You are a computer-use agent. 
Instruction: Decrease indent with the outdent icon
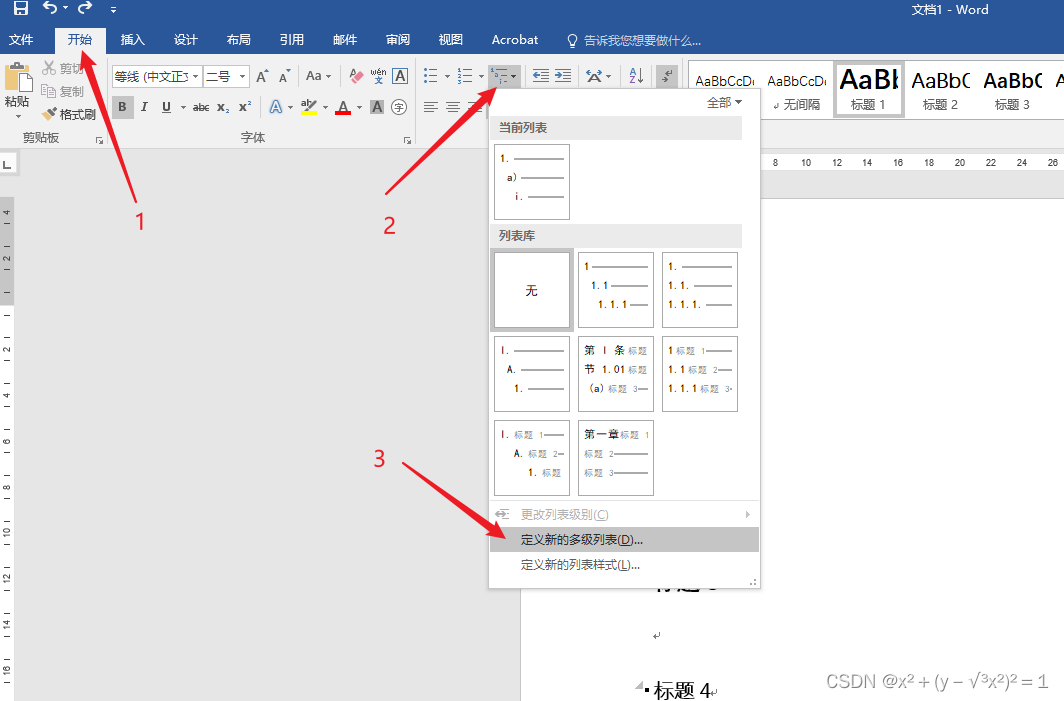click(541, 76)
